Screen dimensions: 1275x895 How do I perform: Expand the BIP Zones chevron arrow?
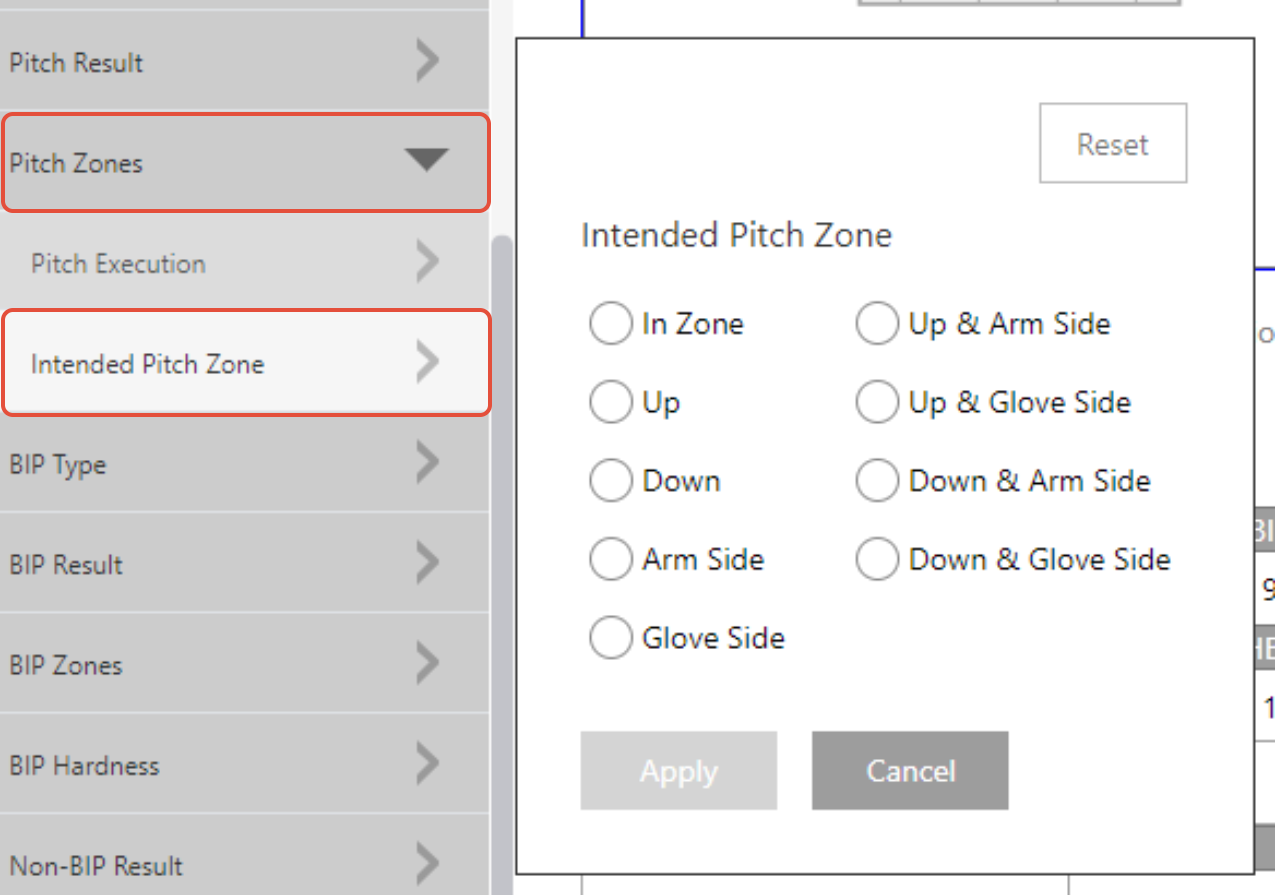click(428, 664)
